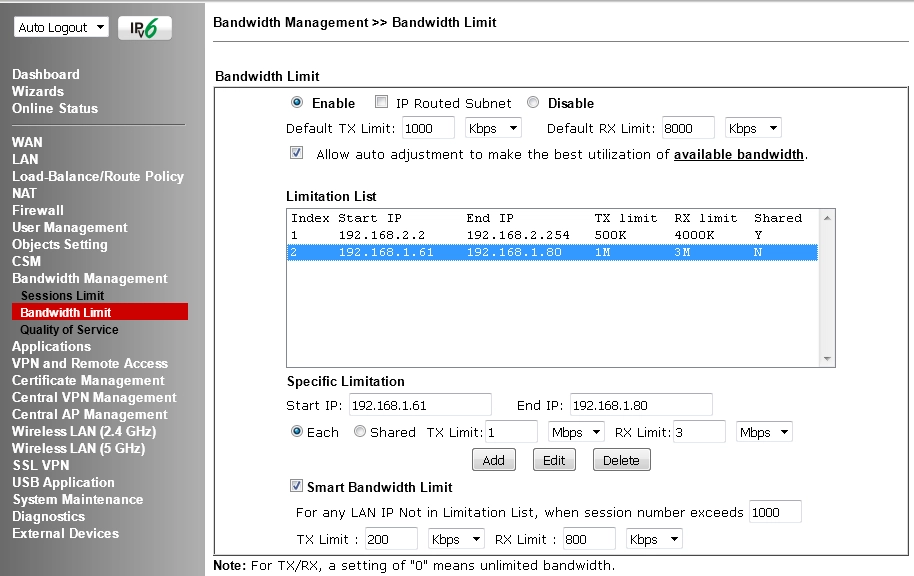Open Wizards in the sidebar

[x=38, y=92]
